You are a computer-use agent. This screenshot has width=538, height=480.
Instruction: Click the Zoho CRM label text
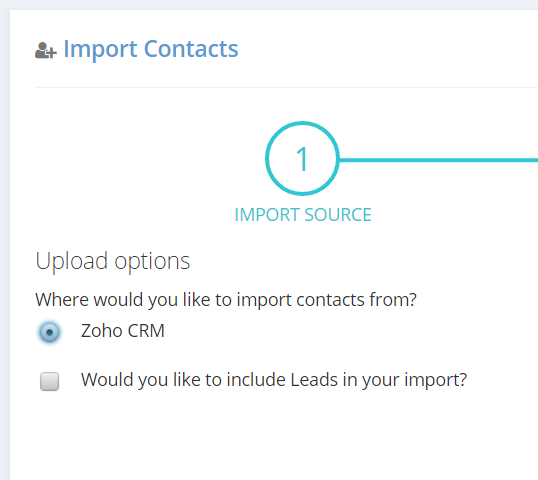pyautogui.click(x=122, y=331)
